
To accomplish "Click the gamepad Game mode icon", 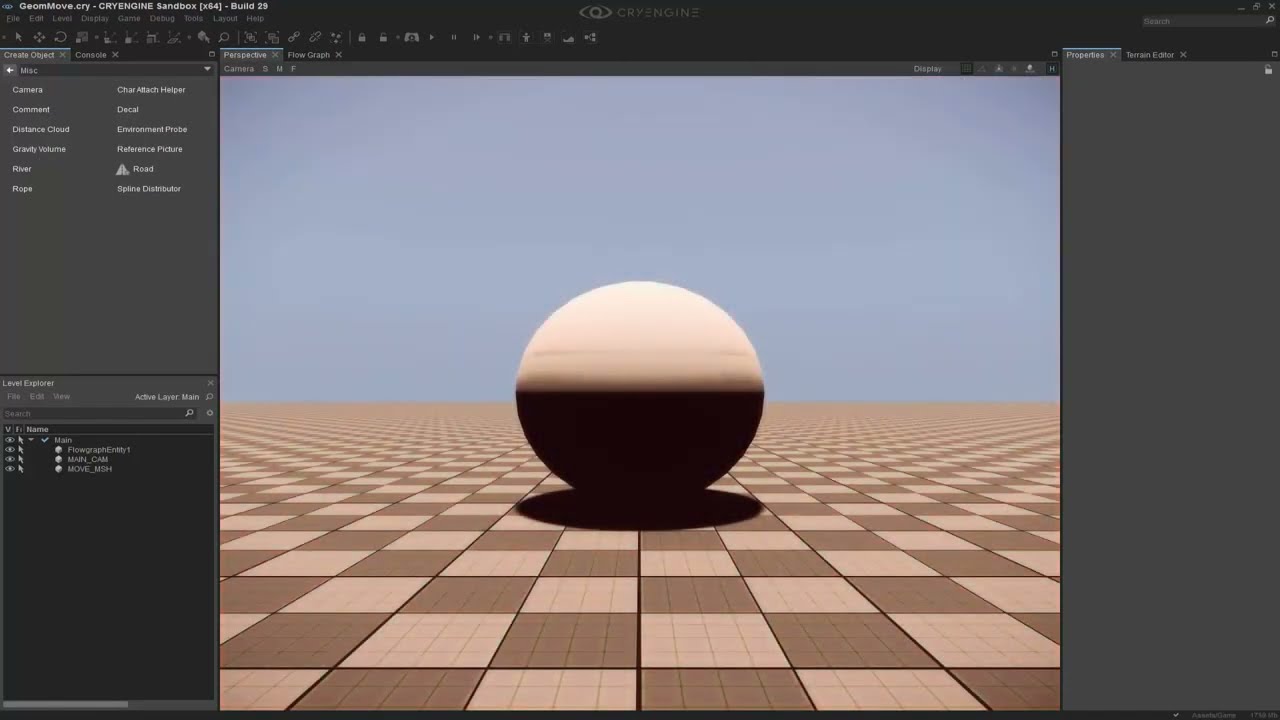I will [411, 37].
